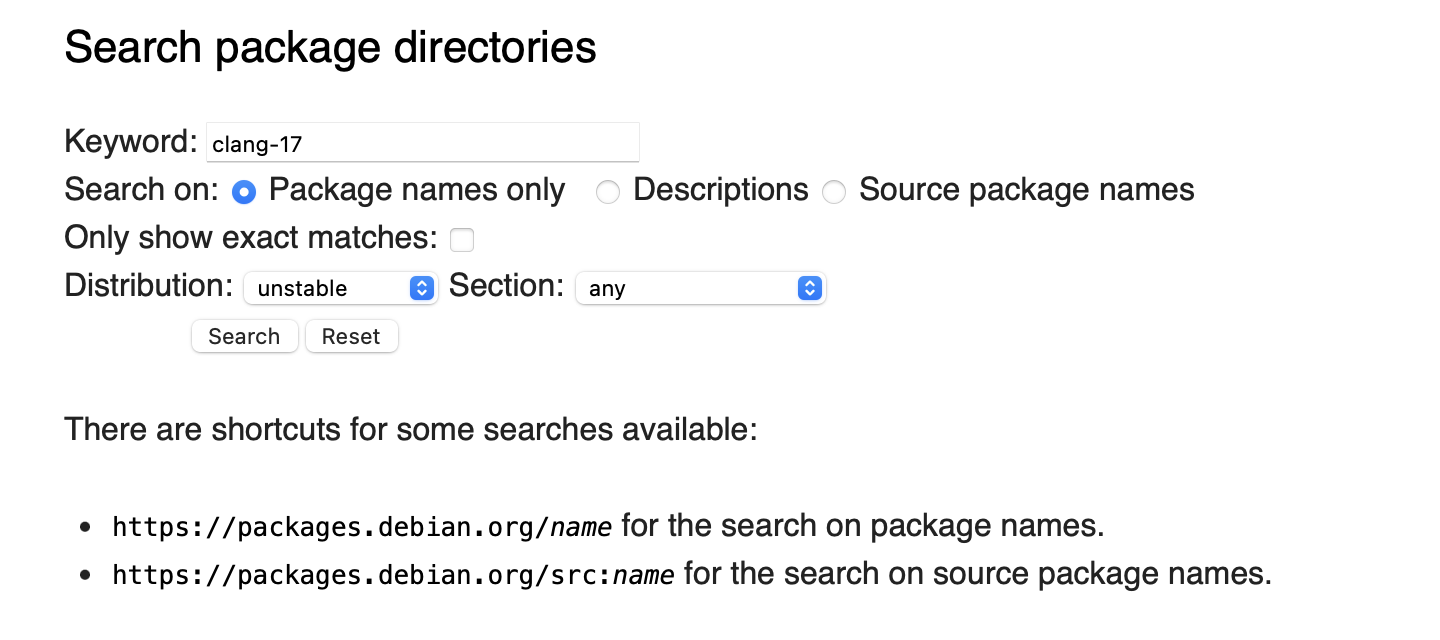
Task: Open the Distribution dropdown showing unstable
Action: (340, 288)
